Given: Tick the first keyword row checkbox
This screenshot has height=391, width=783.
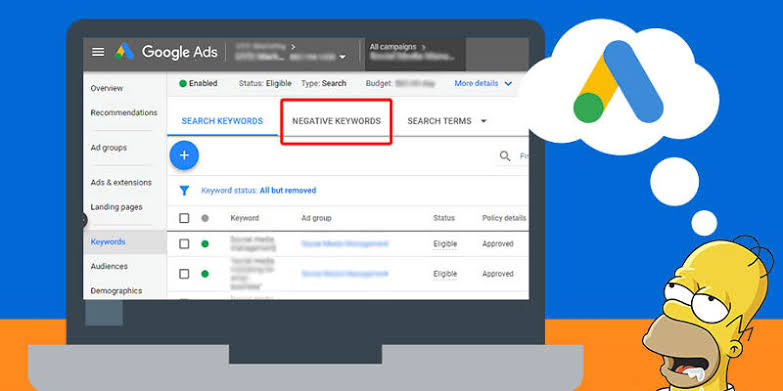Looking at the screenshot, I should point(184,244).
